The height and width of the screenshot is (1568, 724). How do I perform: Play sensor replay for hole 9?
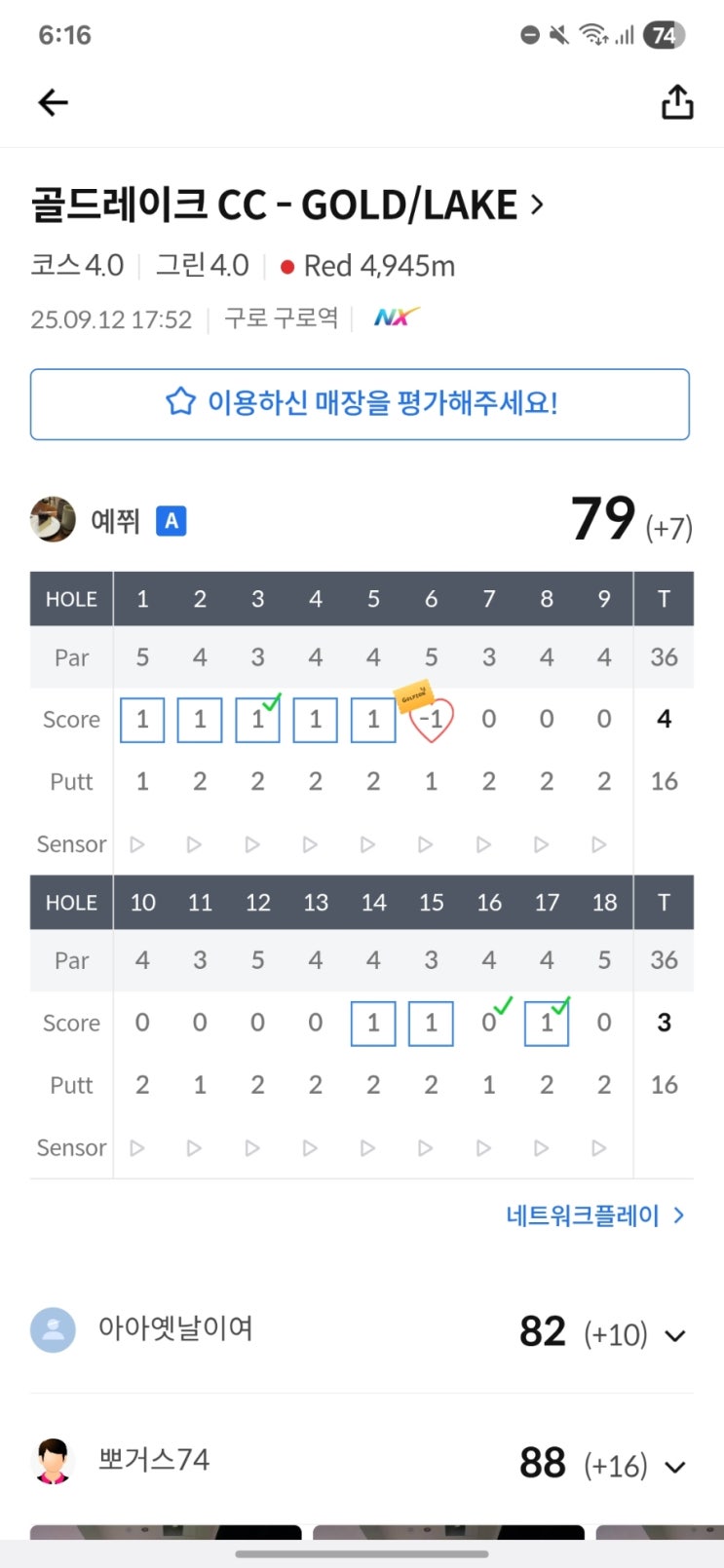tap(599, 844)
